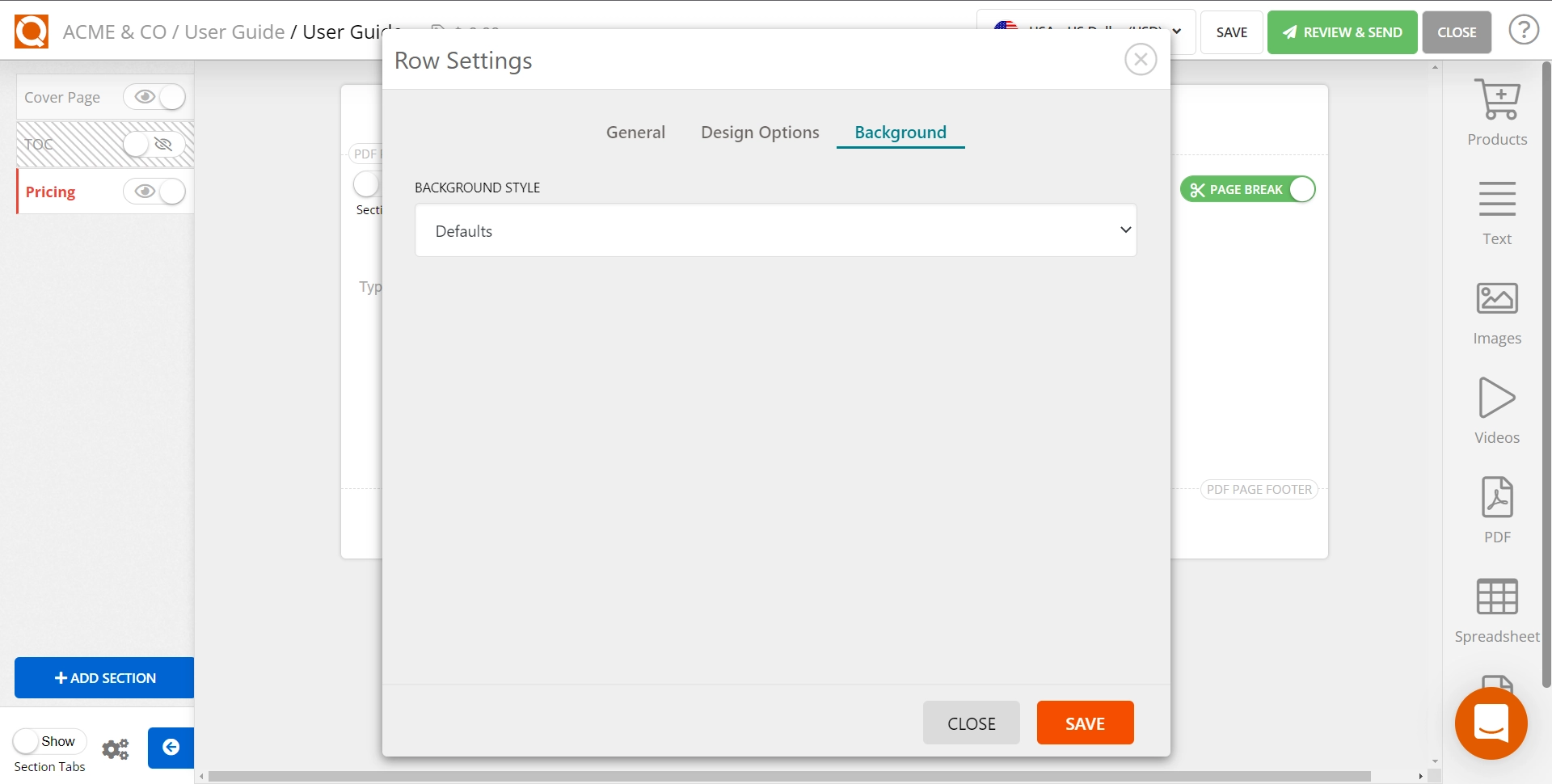Click the REVIEW & SEND button
Image resolution: width=1552 pixels, height=784 pixels.
click(x=1342, y=32)
